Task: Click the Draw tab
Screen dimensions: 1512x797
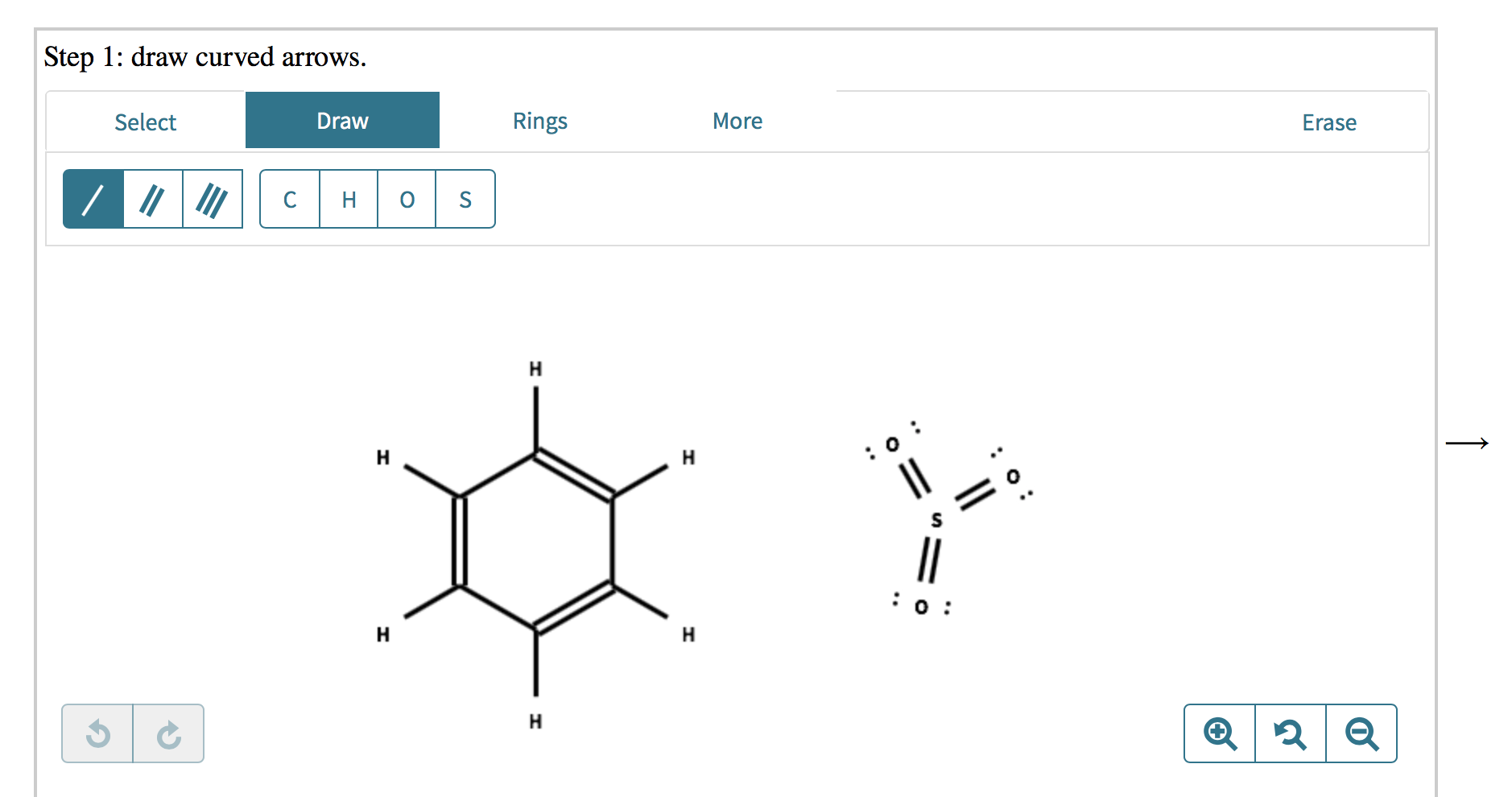Action: pyautogui.click(x=342, y=120)
